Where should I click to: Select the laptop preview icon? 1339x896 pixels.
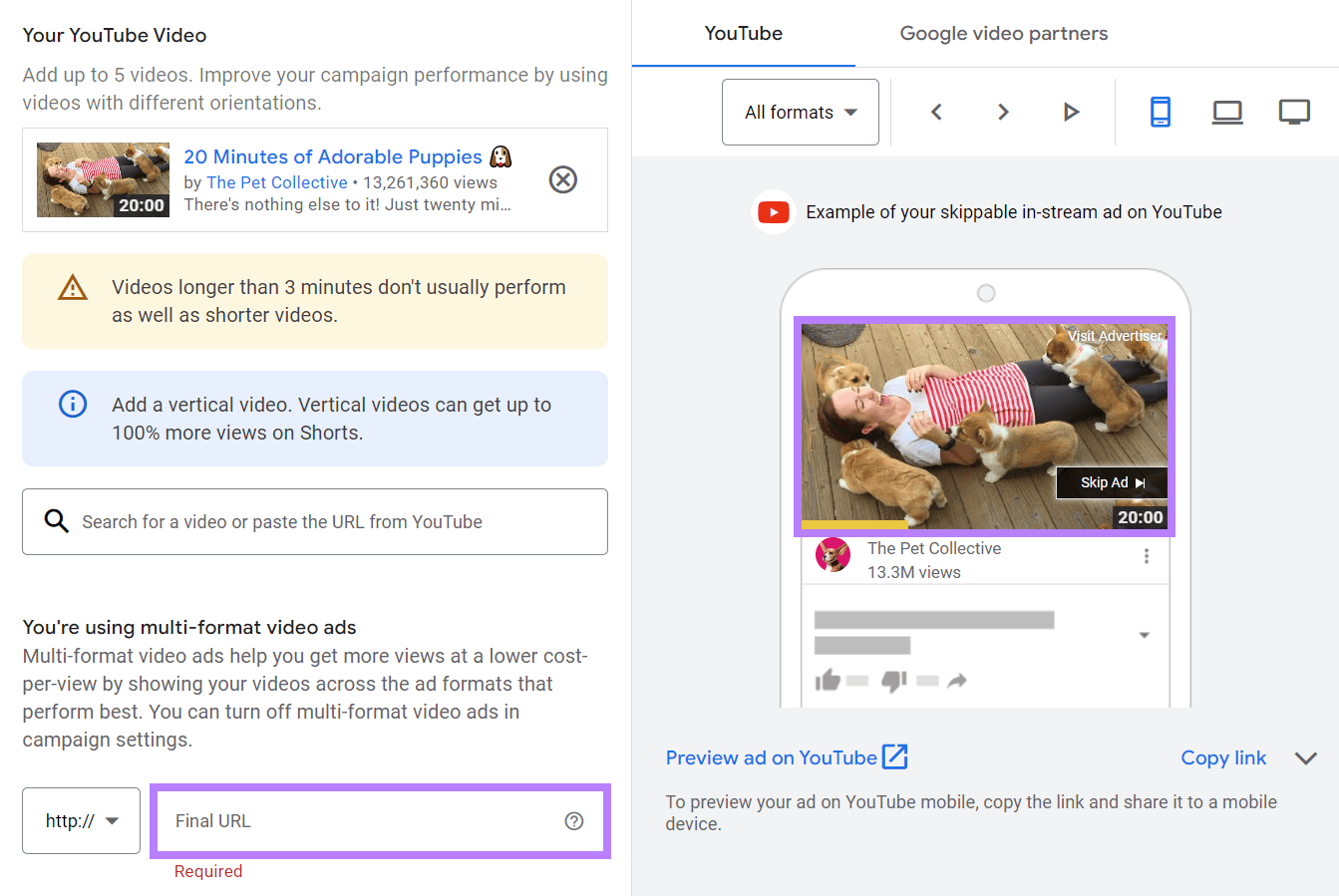click(1226, 112)
